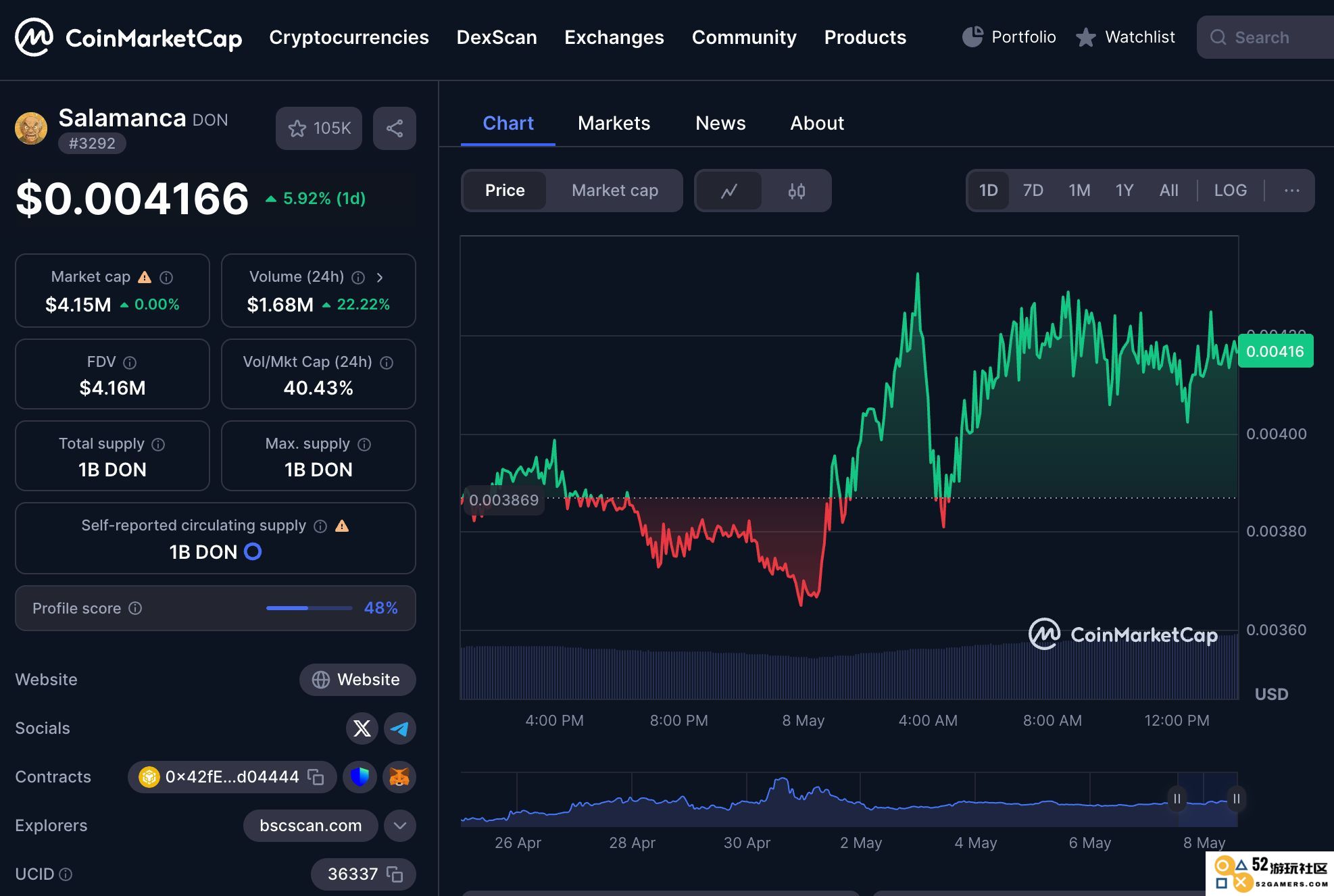Open the X (Twitter) social link

coord(362,728)
